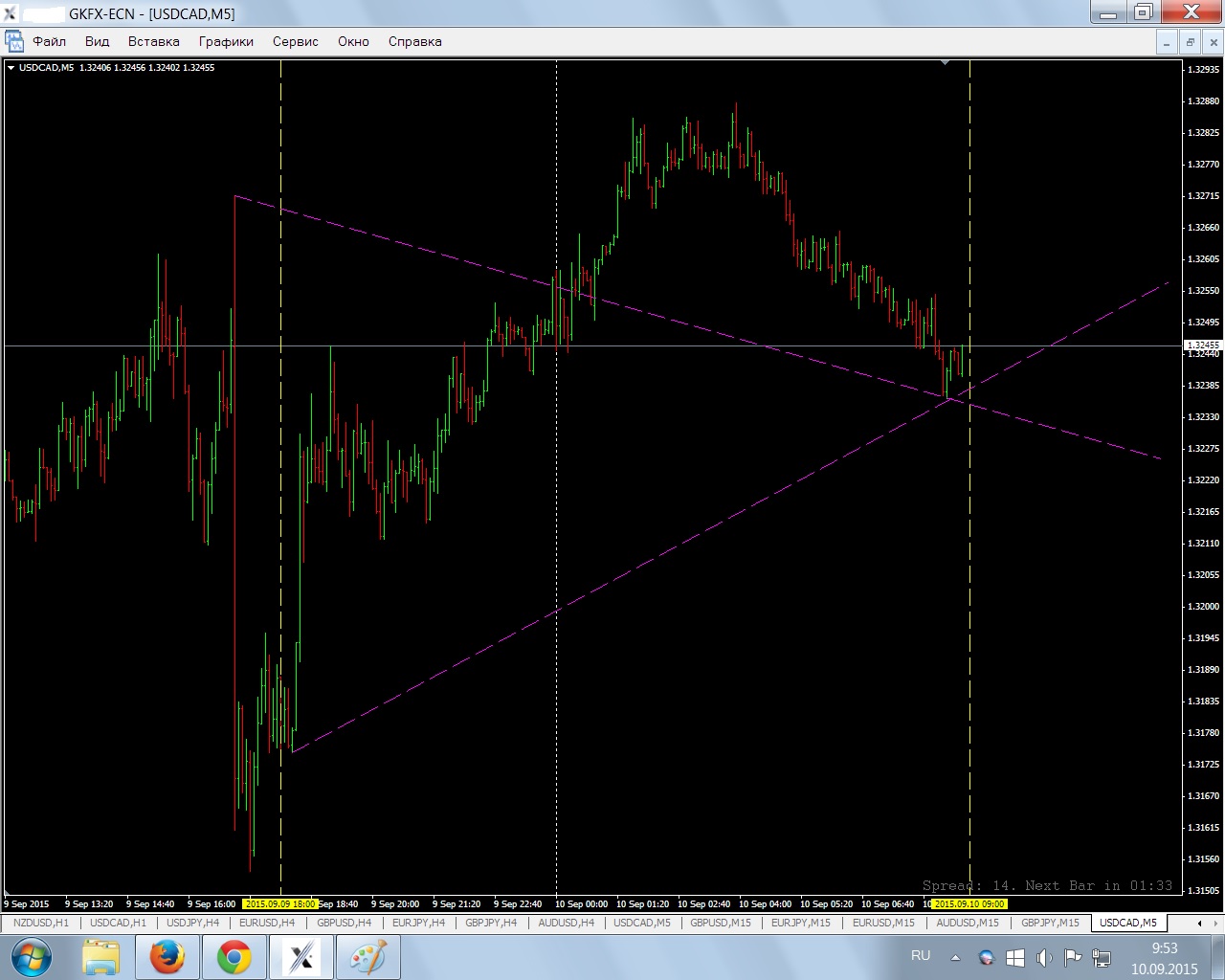
Task: Click the 10 Sep 00:00 time axis label
Action: (x=581, y=903)
